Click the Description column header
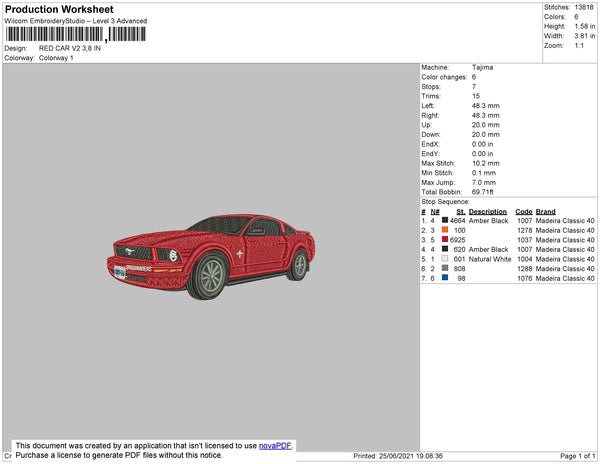600x464 pixels. pyautogui.click(x=488, y=212)
